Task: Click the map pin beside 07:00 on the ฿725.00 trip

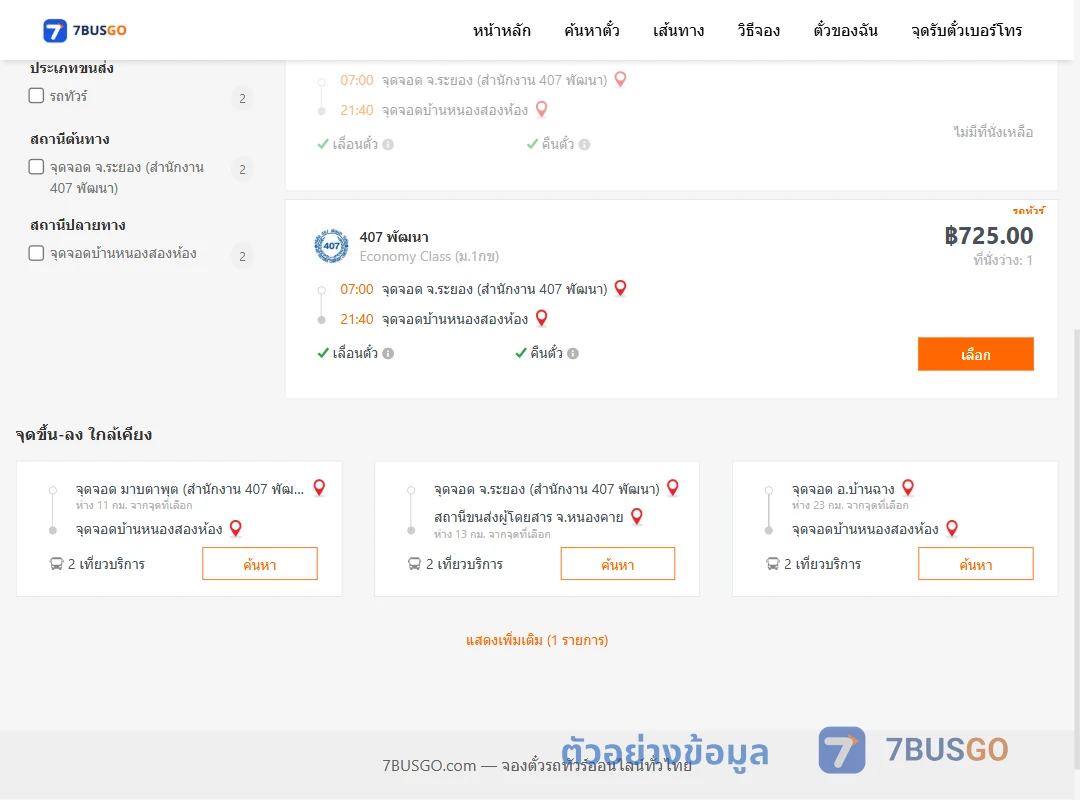Action: (620, 288)
